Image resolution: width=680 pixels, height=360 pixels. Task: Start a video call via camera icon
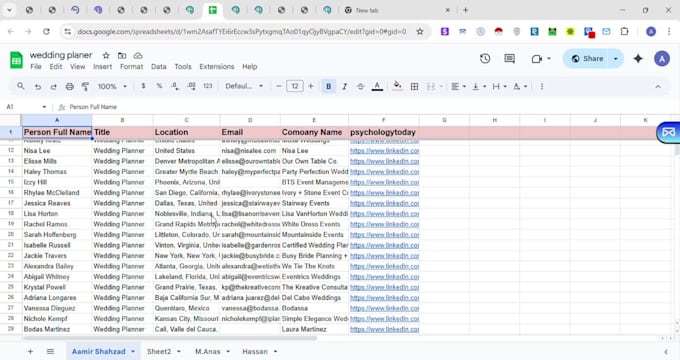point(537,59)
